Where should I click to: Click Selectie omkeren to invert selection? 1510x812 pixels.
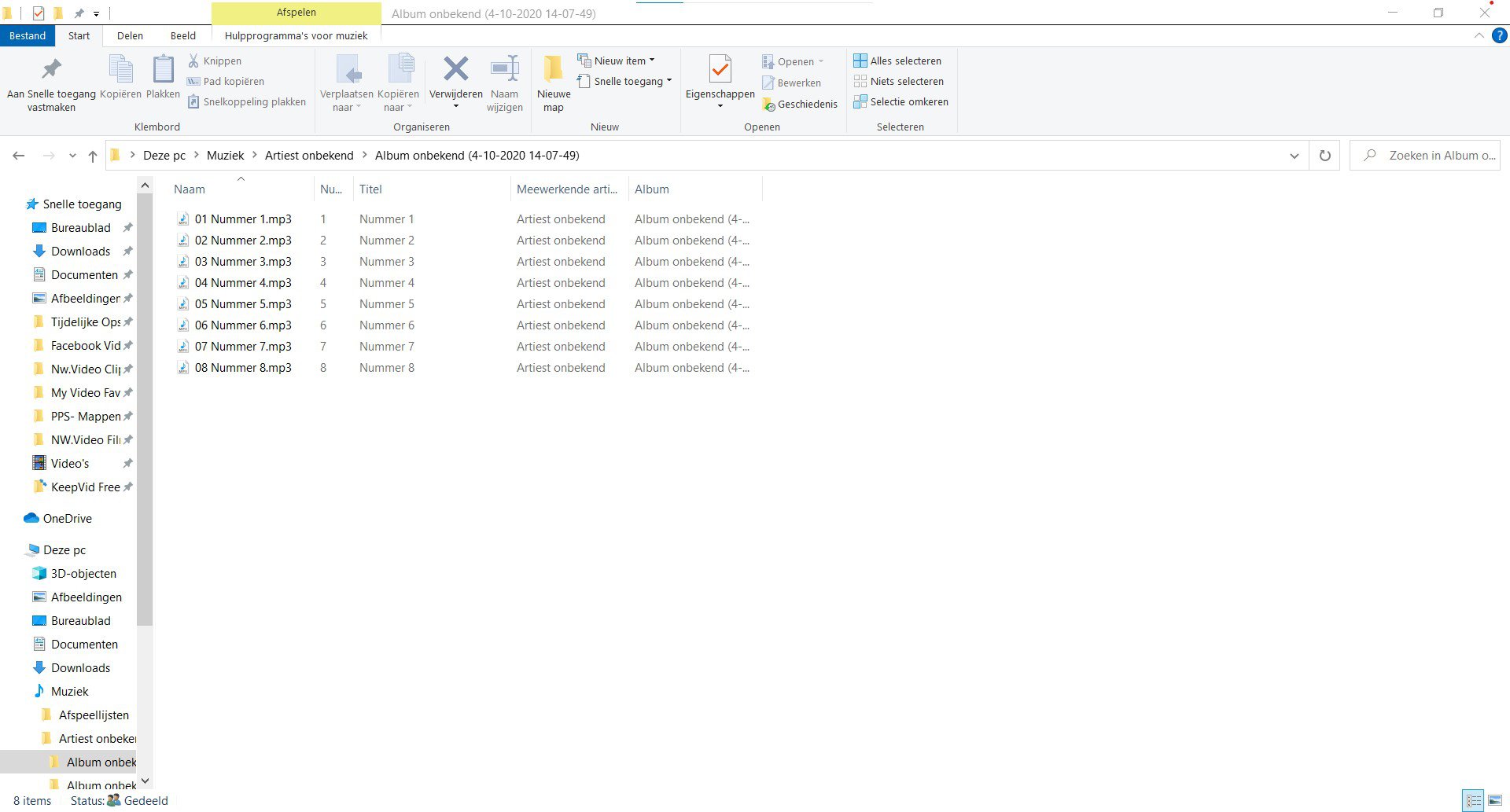click(900, 101)
